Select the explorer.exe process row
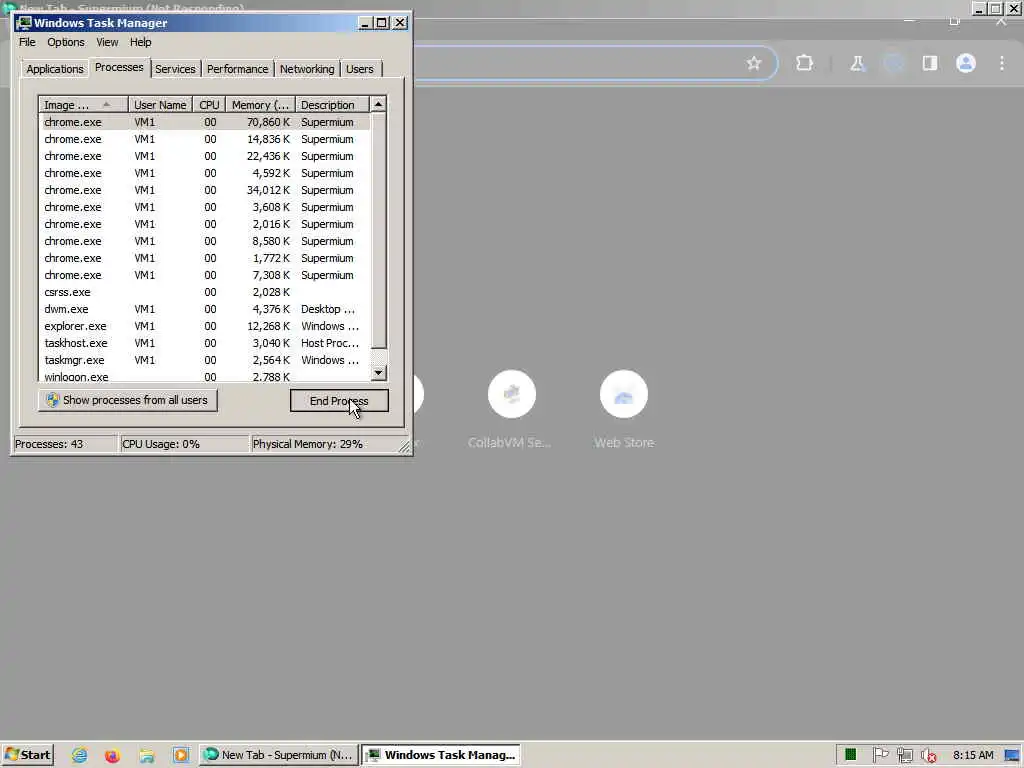Screen dimensions: 1024x768 204,326
